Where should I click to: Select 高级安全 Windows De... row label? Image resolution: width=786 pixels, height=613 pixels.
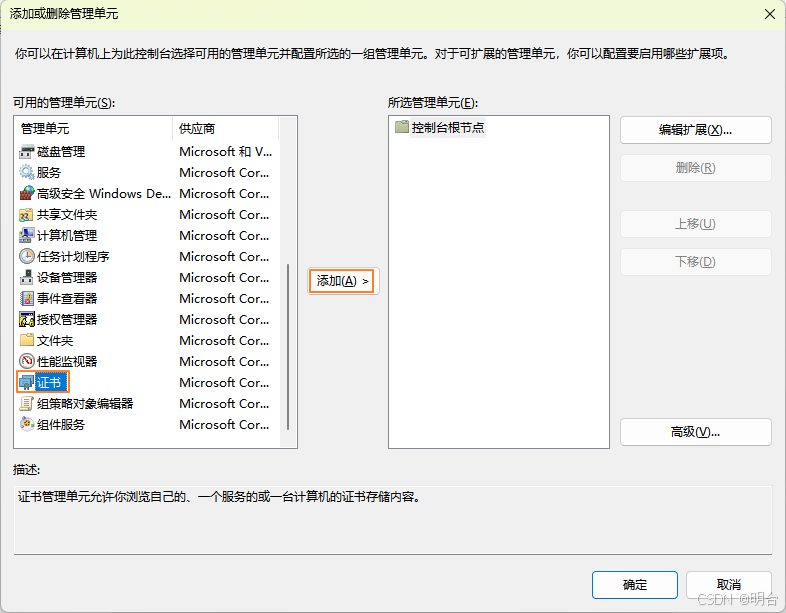pos(104,193)
